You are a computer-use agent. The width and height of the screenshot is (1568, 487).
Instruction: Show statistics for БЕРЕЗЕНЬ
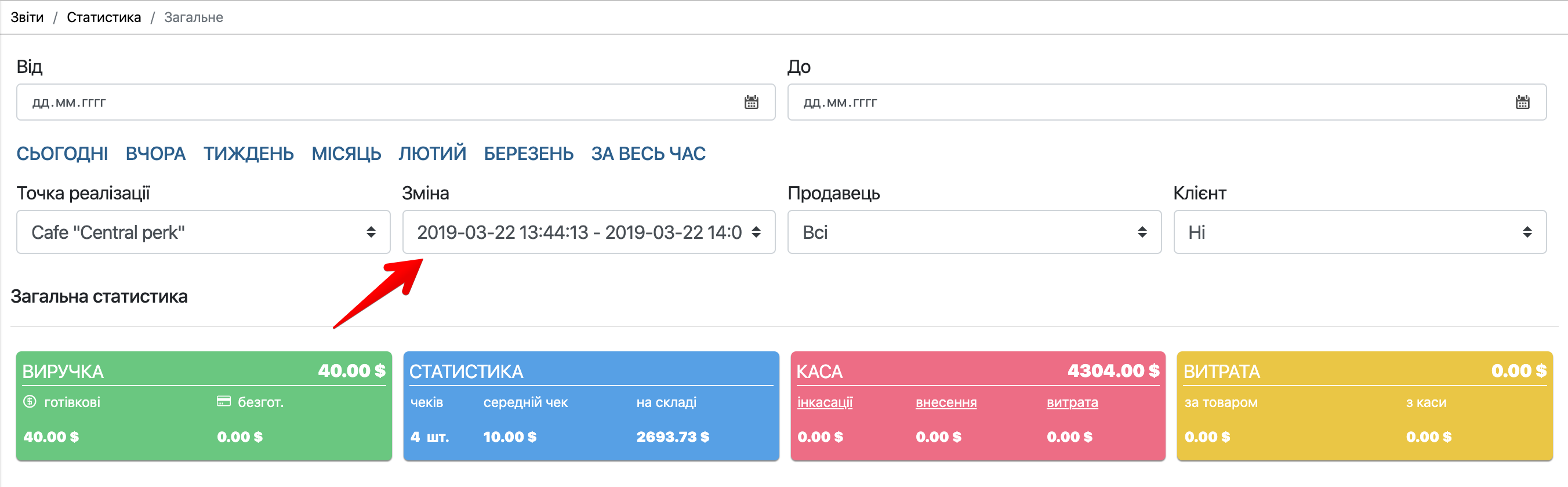pos(528,154)
